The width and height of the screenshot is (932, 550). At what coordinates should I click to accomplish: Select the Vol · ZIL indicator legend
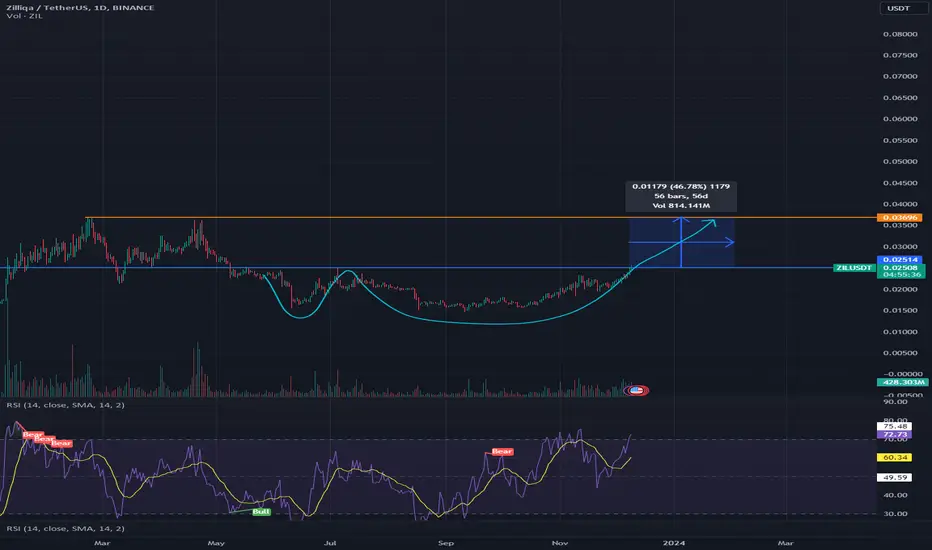(x=24, y=16)
